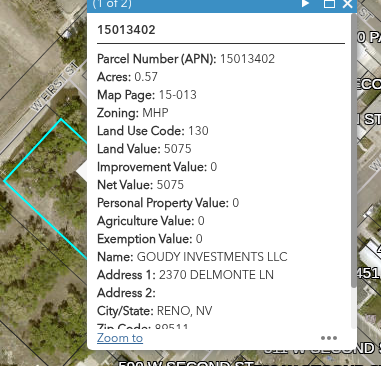The width and height of the screenshot is (381, 366).
Task: Click the W FIRST ST street label
Action: pos(56,87)
